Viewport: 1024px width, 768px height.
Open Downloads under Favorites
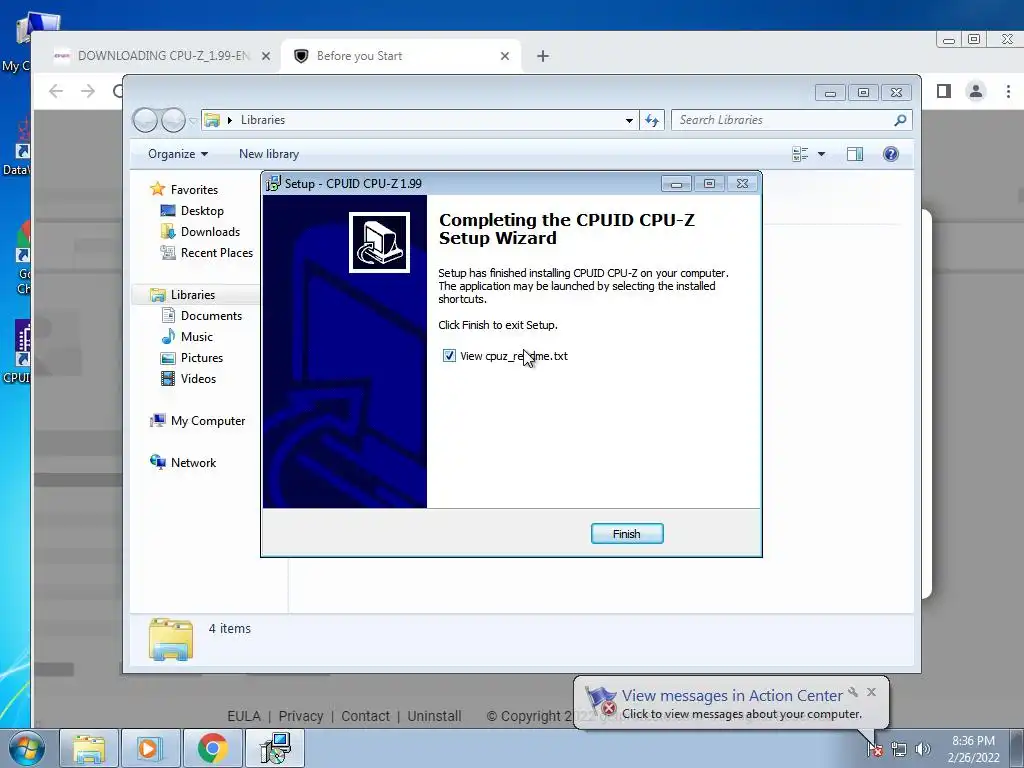click(210, 232)
